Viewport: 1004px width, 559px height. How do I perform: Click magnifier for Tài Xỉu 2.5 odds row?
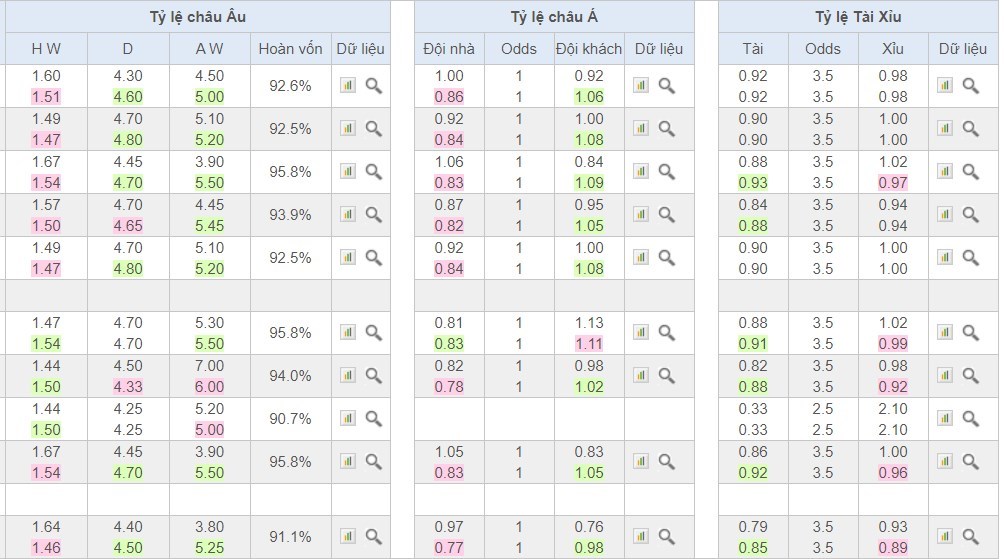click(970, 418)
